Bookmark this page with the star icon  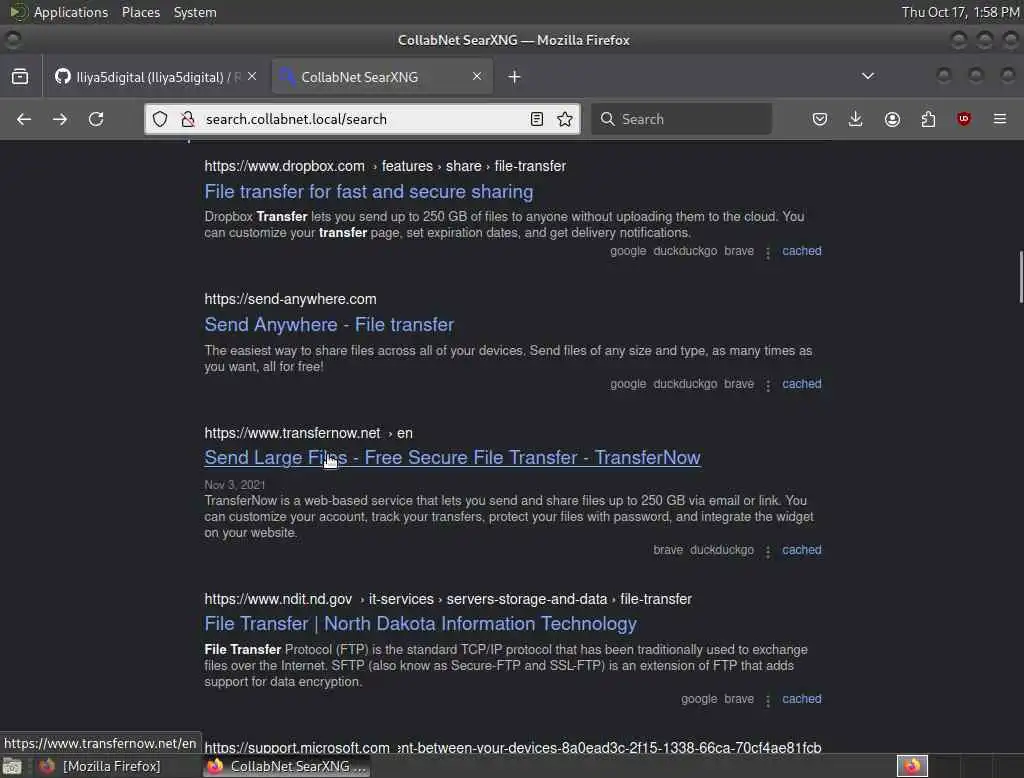[565, 119]
